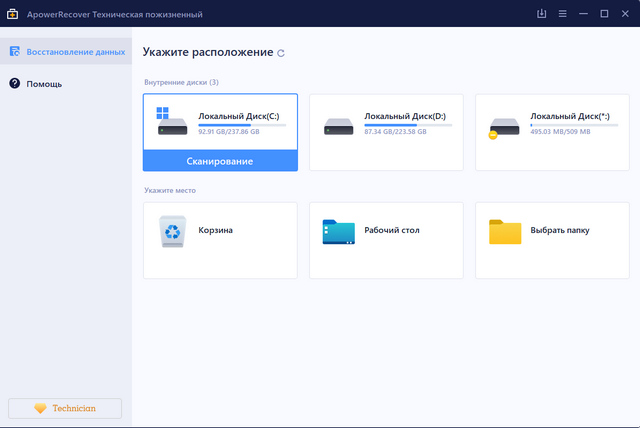
Task: Click the yellow folder Выбрать папку icon
Action: (505, 232)
